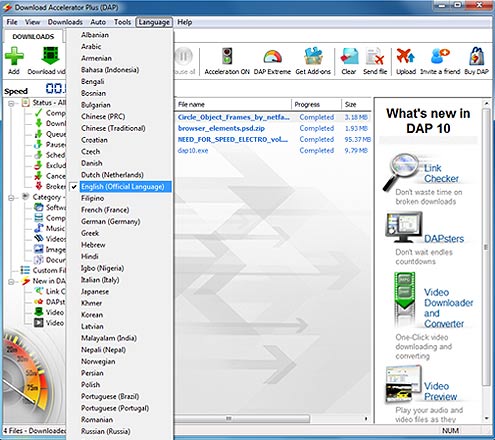Viewport: 495px width, 440px height.
Task: Click vertical scrollbar in What's new panel
Action: (x=487, y=247)
